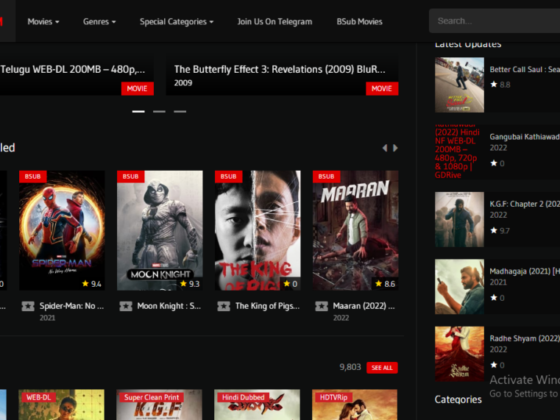Image resolution: width=560 pixels, height=420 pixels.
Task: Open the Moon Knight : S... title link
Action: pyautogui.click(x=169, y=306)
